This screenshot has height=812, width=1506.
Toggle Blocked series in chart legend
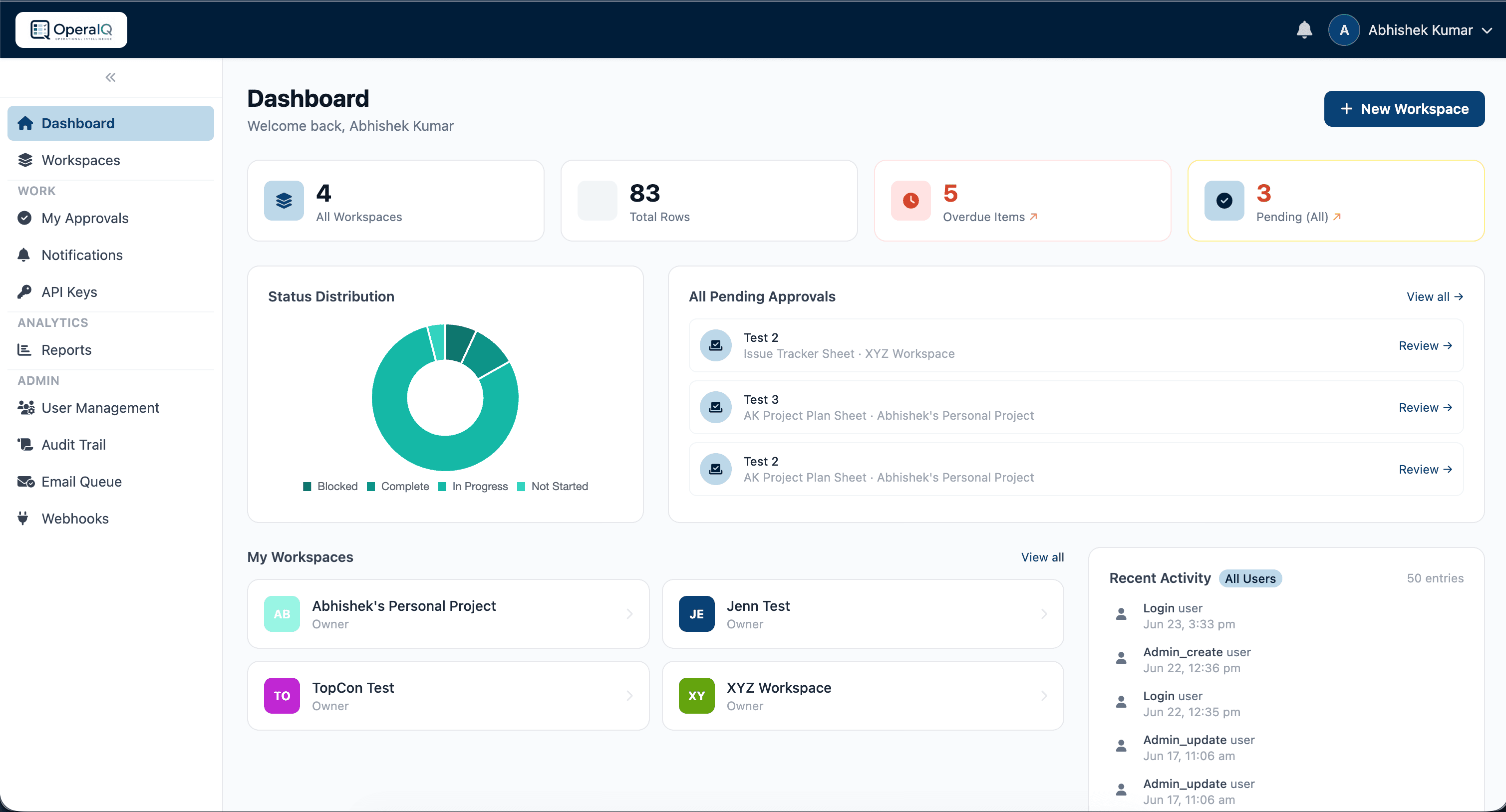tap(330, 487)
